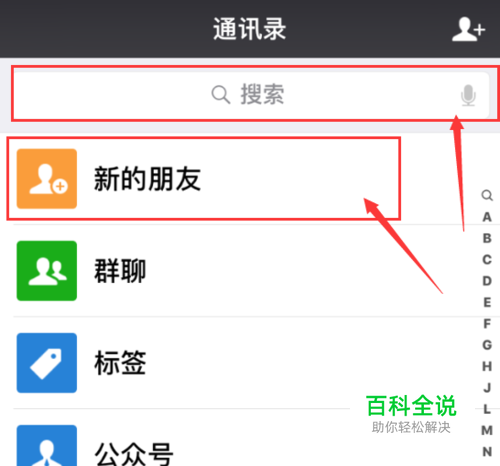Open the green Group Chat icon
The image size is (500, 466).
[x=47, y=271]
